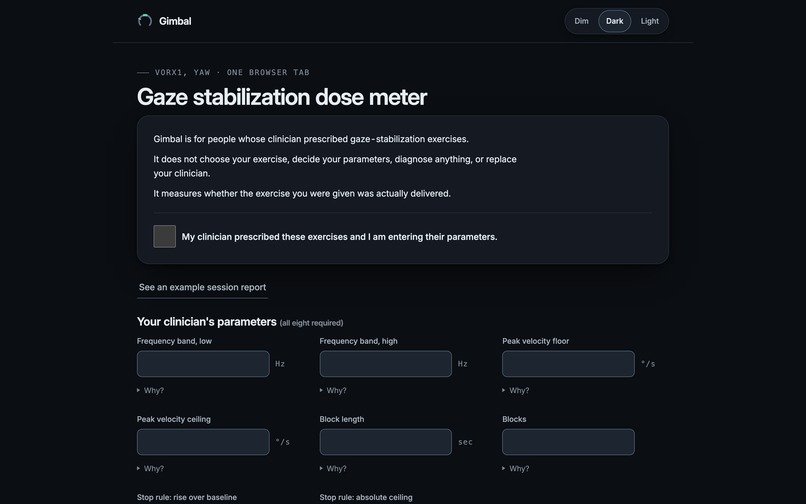This screenshot has height=504, width=806.
Task: Click the 'VORX1, YAW · ONE BROWSER TAB' text
Action: pyautogui.click(x=232, y=73)
